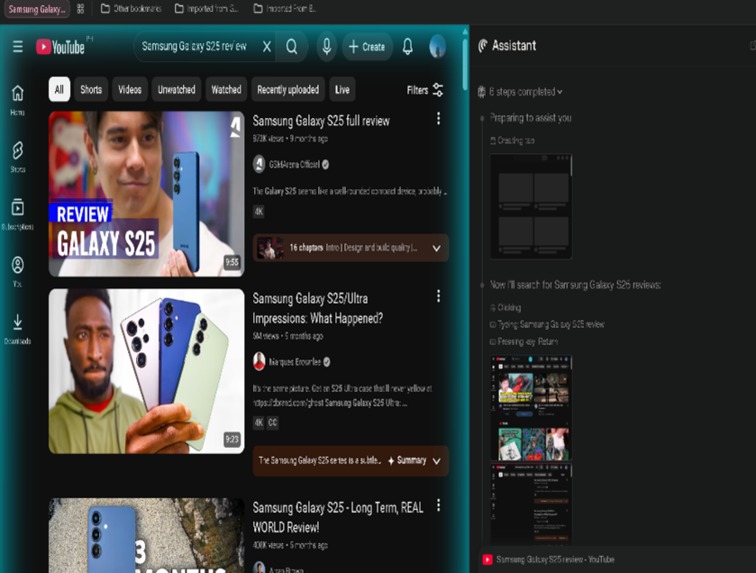Viewport: 756px width, 573px height.
Task: Click the 4K badge under S25 full review
Action: [x=258, y=211]
